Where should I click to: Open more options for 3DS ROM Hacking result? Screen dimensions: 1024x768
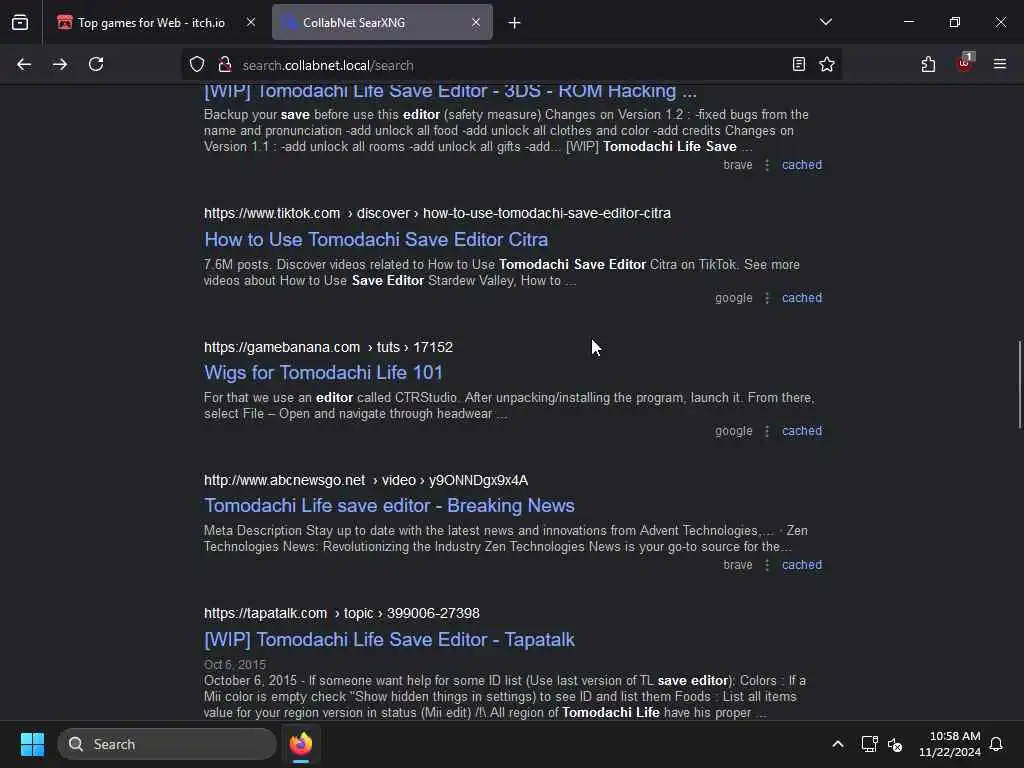pos(767,165)
